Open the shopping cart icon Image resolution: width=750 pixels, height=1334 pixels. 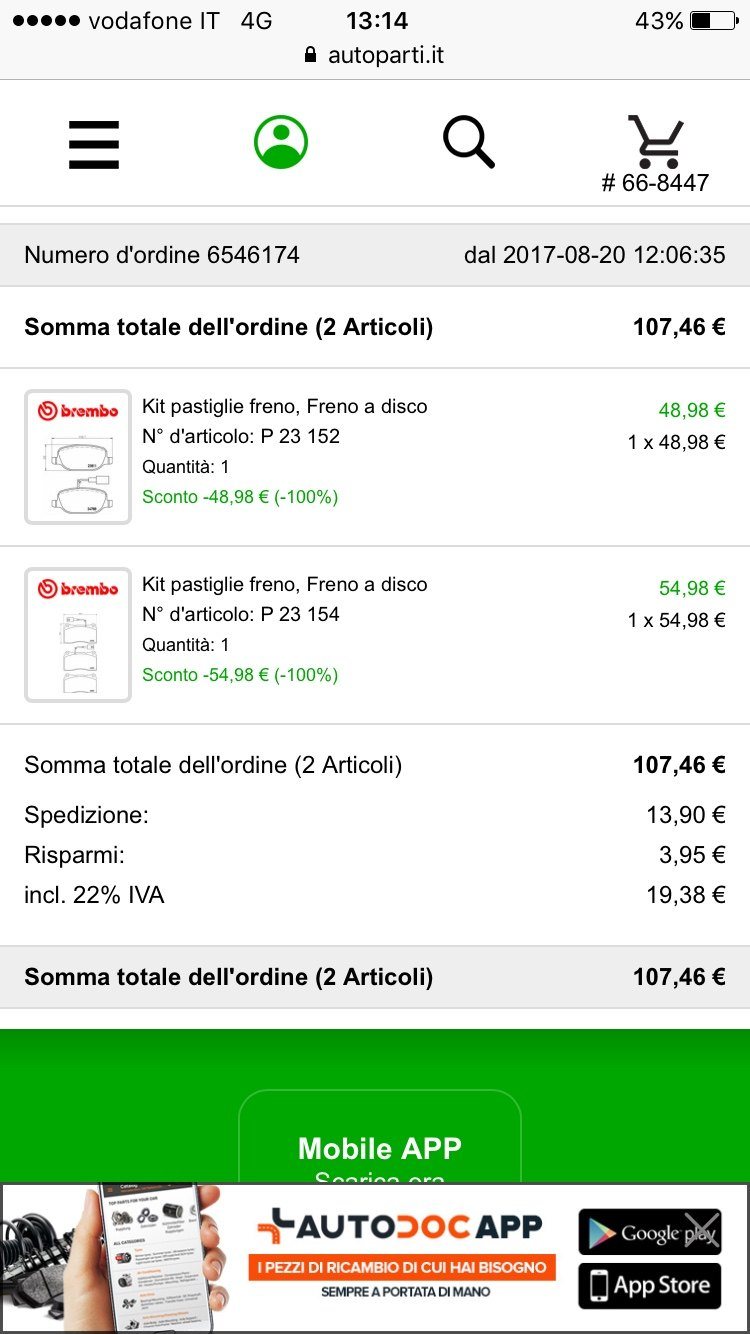click(656, 142)
